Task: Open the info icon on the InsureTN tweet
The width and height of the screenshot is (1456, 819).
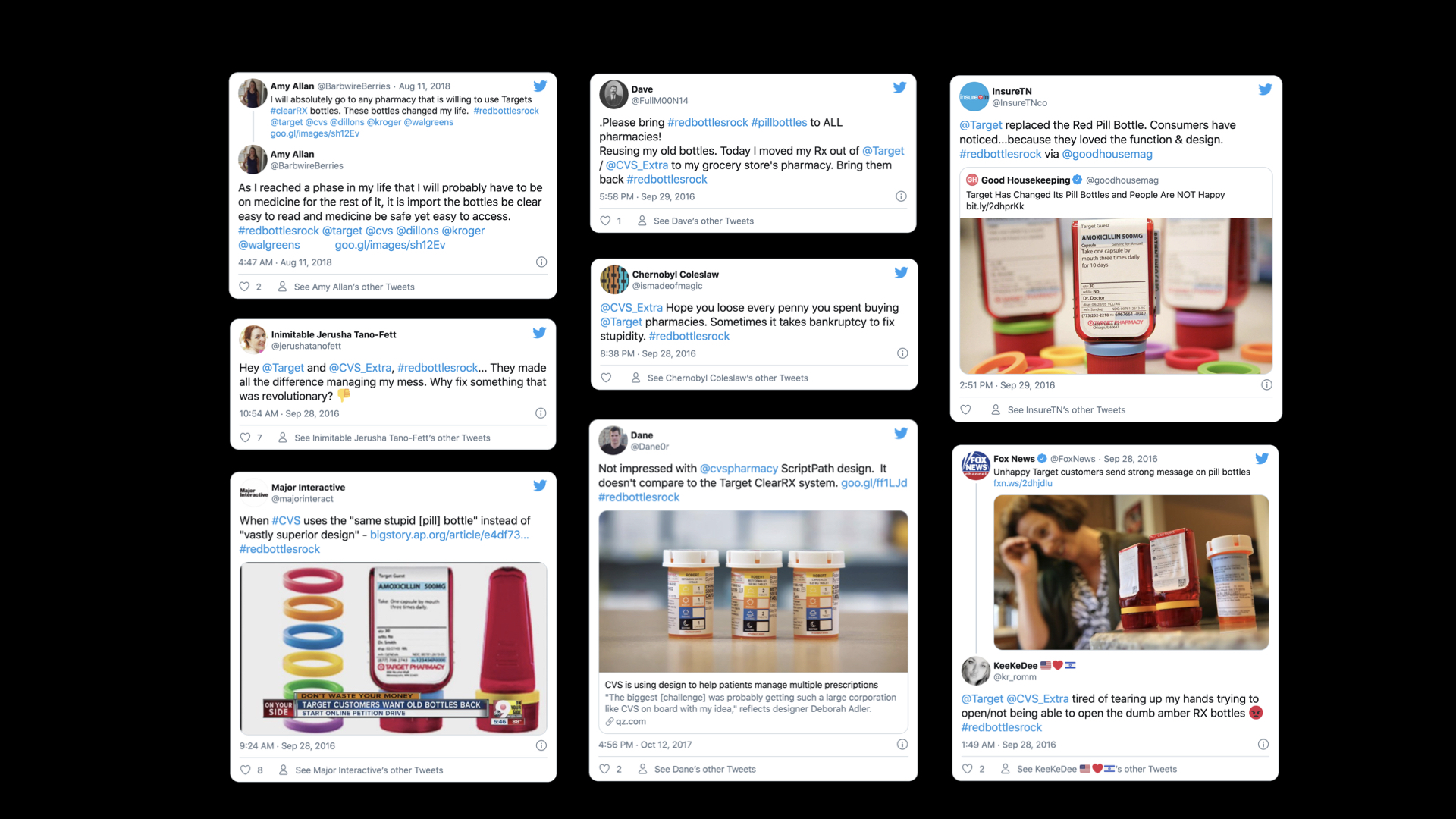Action: coord(1266,385)
